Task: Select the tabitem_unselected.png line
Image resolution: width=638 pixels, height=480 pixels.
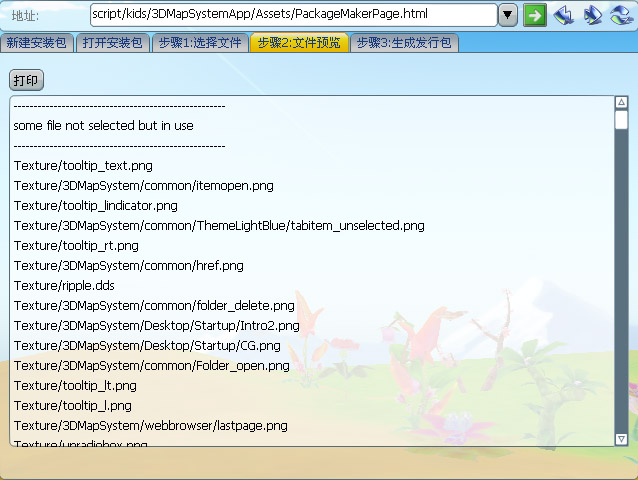Action: [x=219, y=226]
